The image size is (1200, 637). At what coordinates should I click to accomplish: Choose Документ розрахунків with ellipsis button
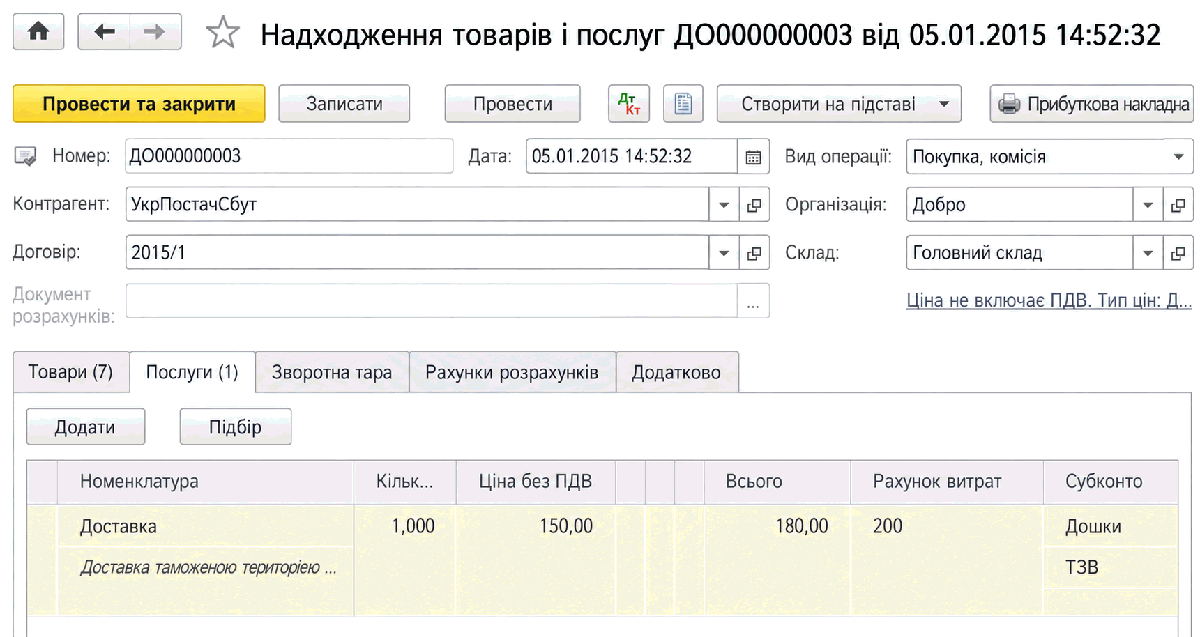(x=753, y=301)
